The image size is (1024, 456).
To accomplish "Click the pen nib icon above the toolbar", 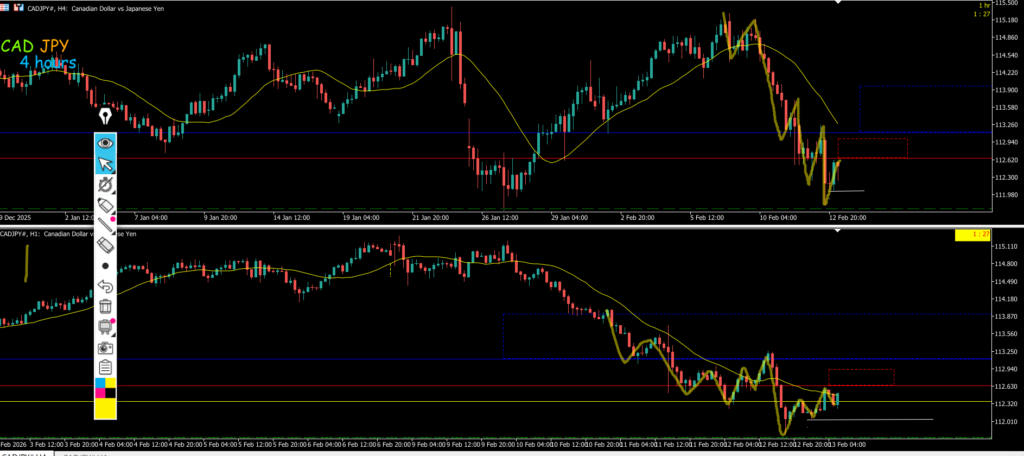I will pyautogui.click(x=104, y=116).
